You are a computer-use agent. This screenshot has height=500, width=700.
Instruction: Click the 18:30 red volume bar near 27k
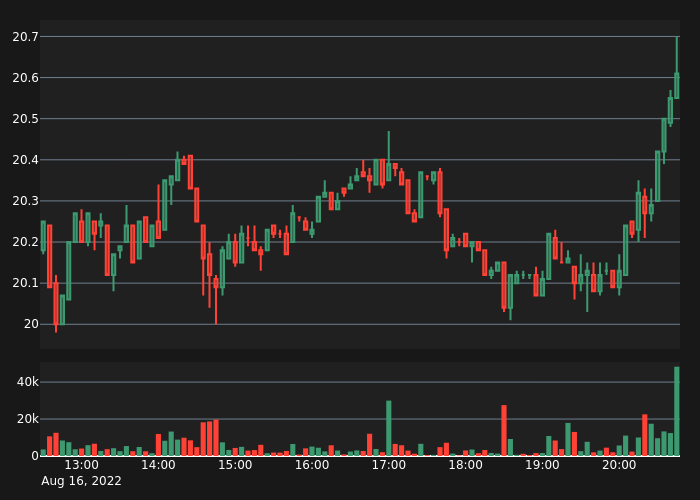pyautogui.click(x=504, y=430)
